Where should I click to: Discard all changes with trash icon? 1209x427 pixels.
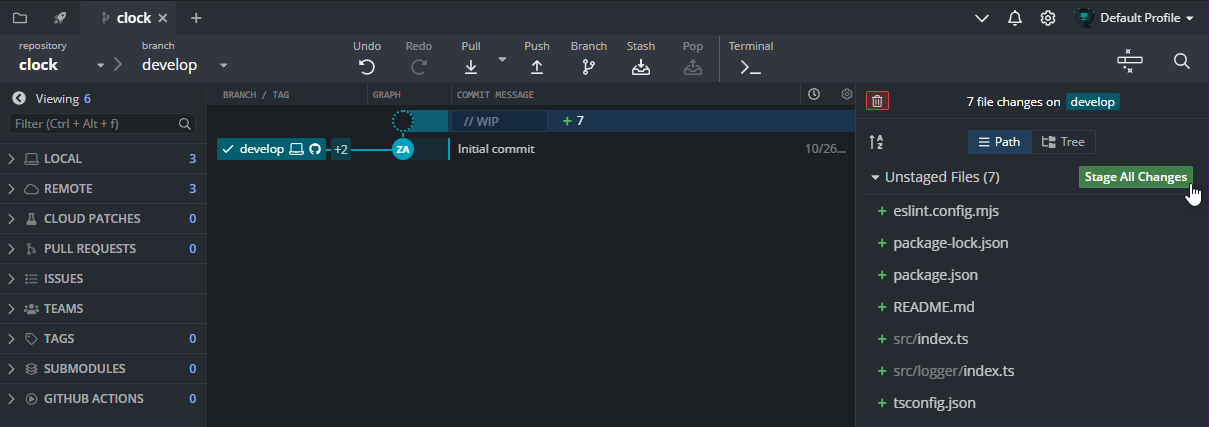coord(877,101)
